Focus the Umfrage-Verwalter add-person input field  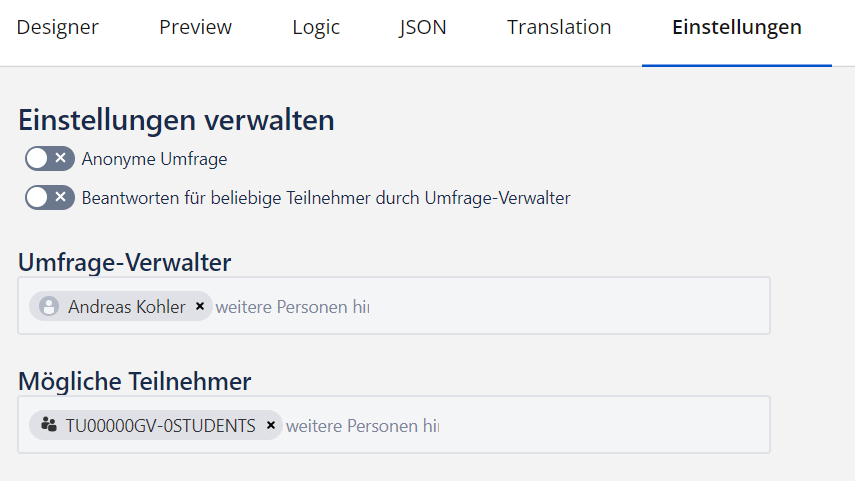pos(480,307)
